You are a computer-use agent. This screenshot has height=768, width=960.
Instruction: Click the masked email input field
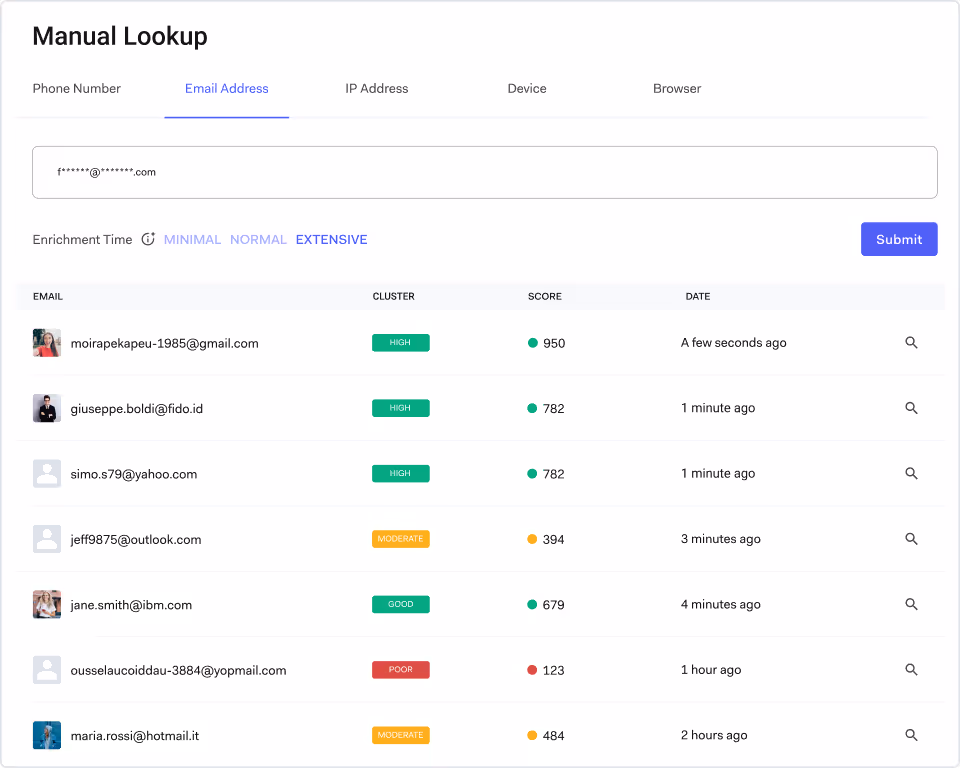tap(485, 172)
